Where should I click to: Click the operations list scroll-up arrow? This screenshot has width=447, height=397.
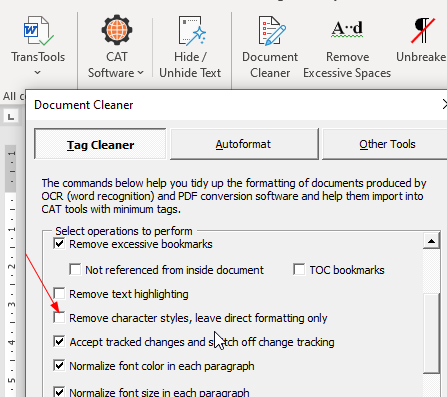pyautogui.click(x=431, y=241)
